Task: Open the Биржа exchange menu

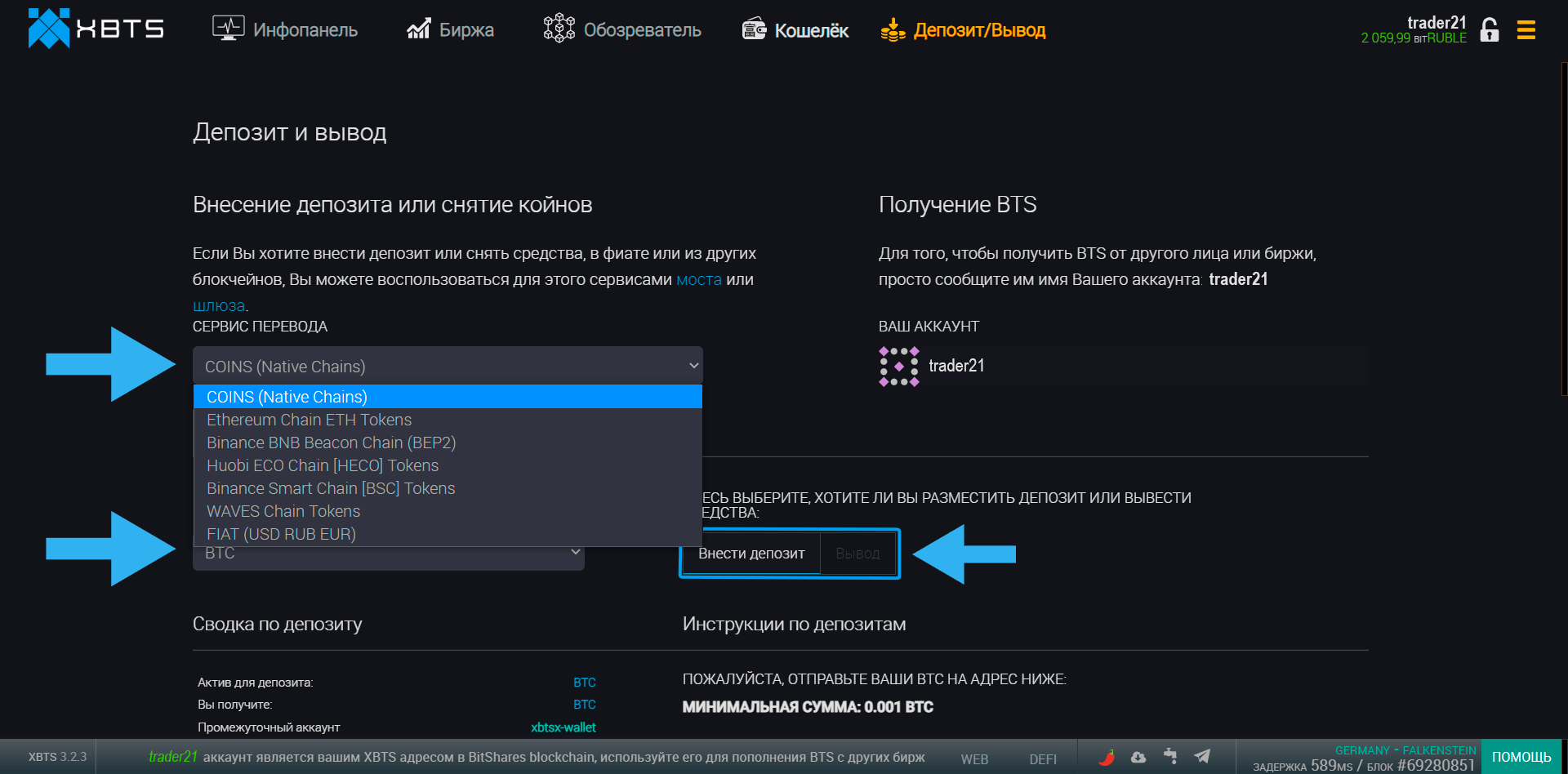Action: [451, 30]
